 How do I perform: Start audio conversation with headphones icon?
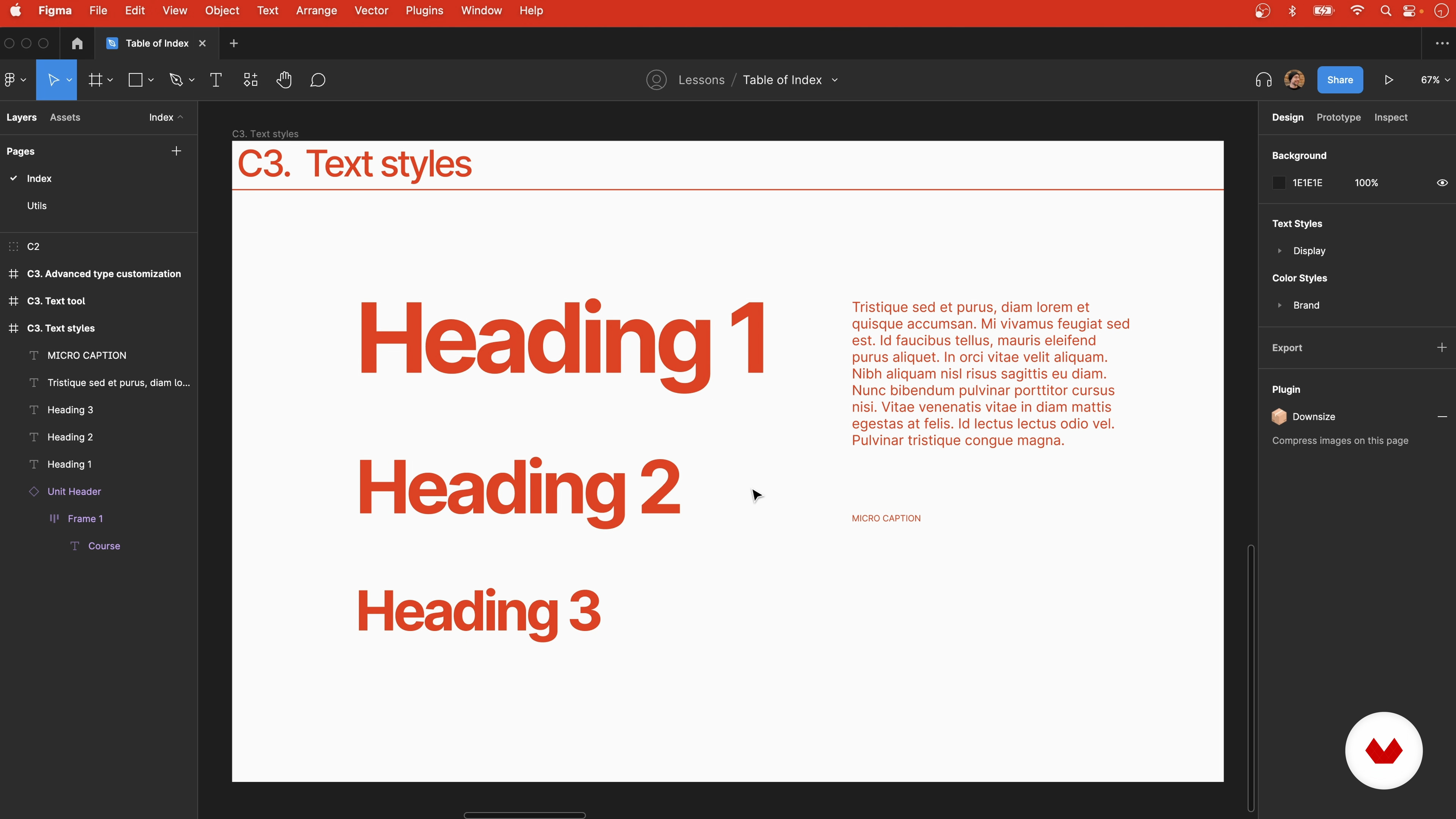point(1264,80)
